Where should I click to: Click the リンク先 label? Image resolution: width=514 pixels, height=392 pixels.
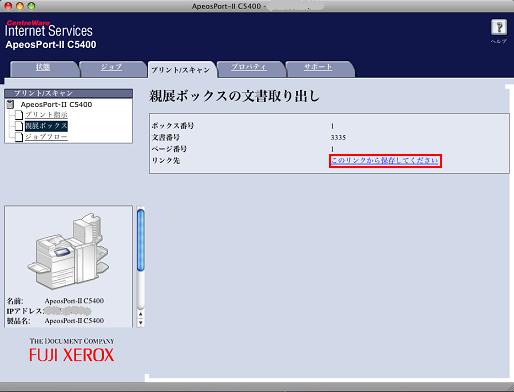(166, 160)
